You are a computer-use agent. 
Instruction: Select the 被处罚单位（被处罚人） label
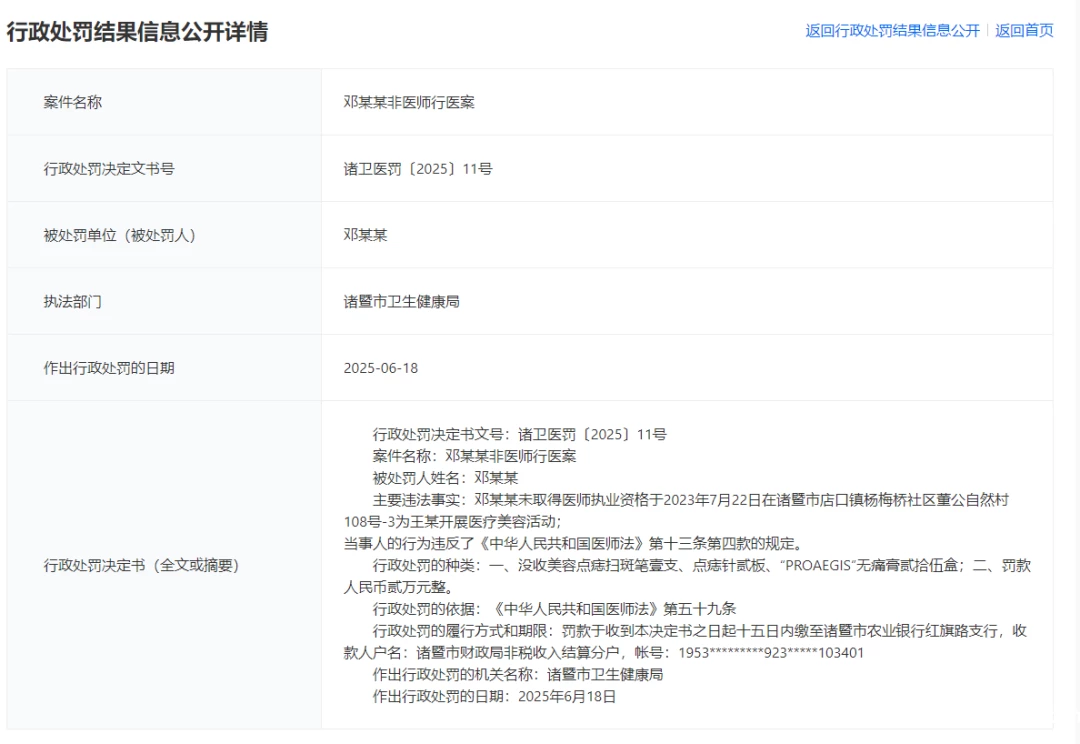pos(119,235)
